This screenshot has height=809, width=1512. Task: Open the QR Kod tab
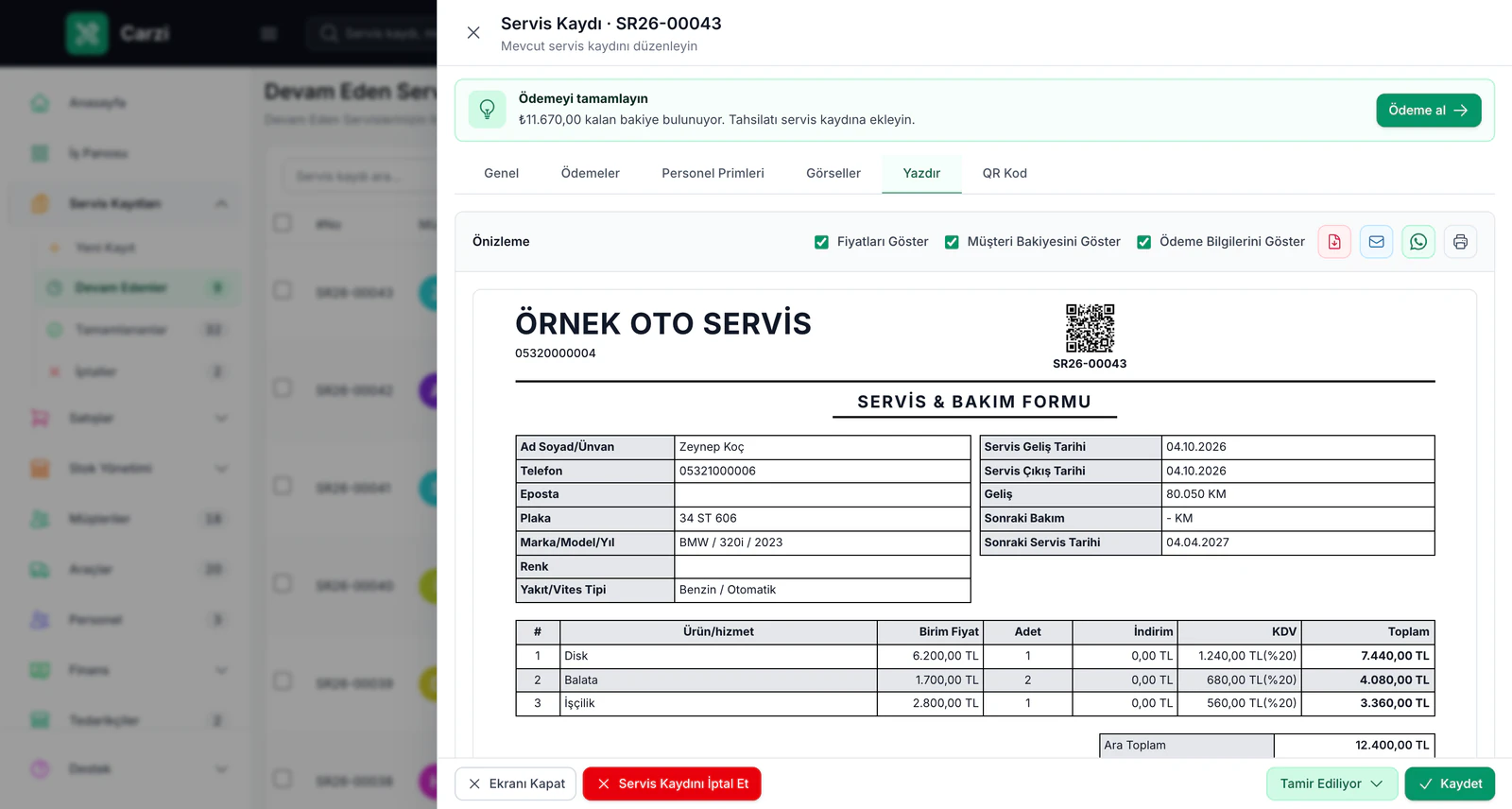(1005, 173)
